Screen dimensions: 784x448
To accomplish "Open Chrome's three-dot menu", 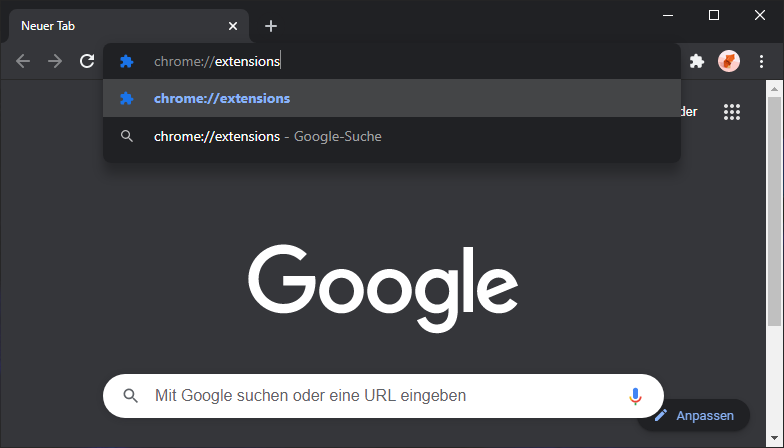I will [x=761, y=61].
